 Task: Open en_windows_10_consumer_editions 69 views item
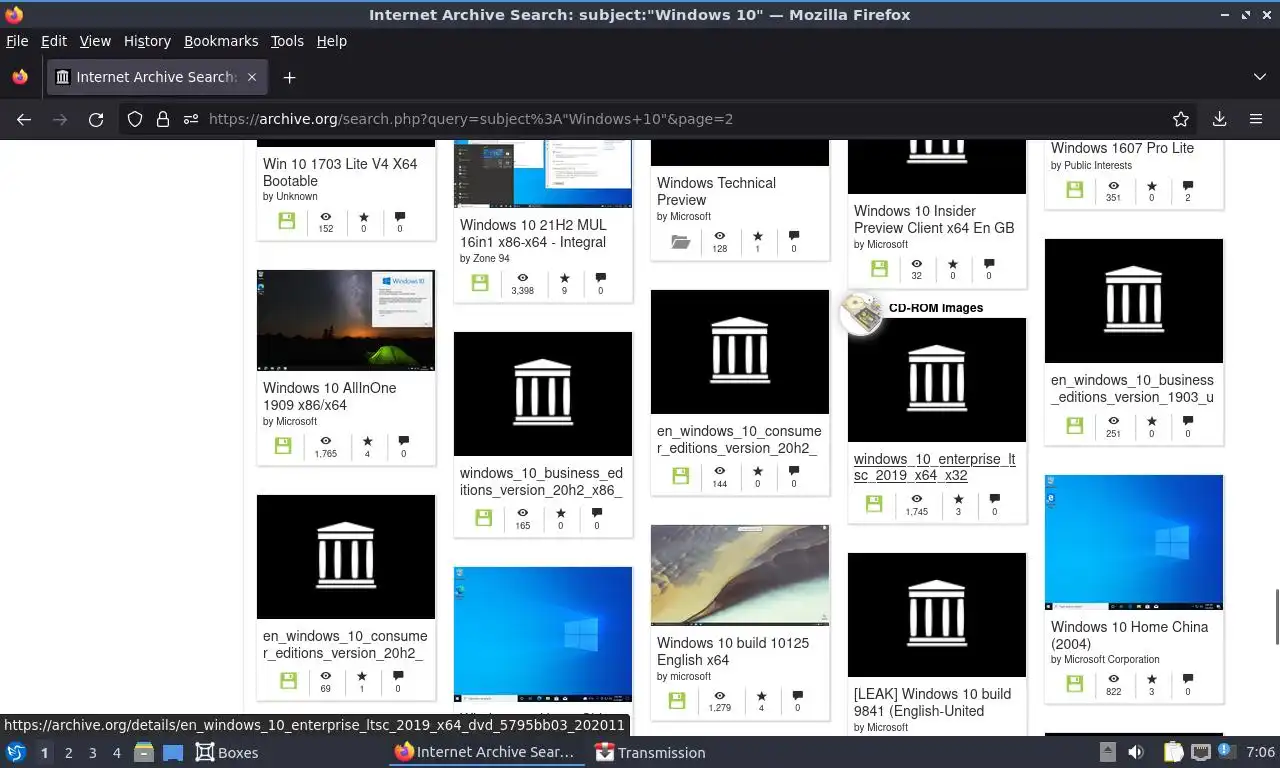pos(345,644)
